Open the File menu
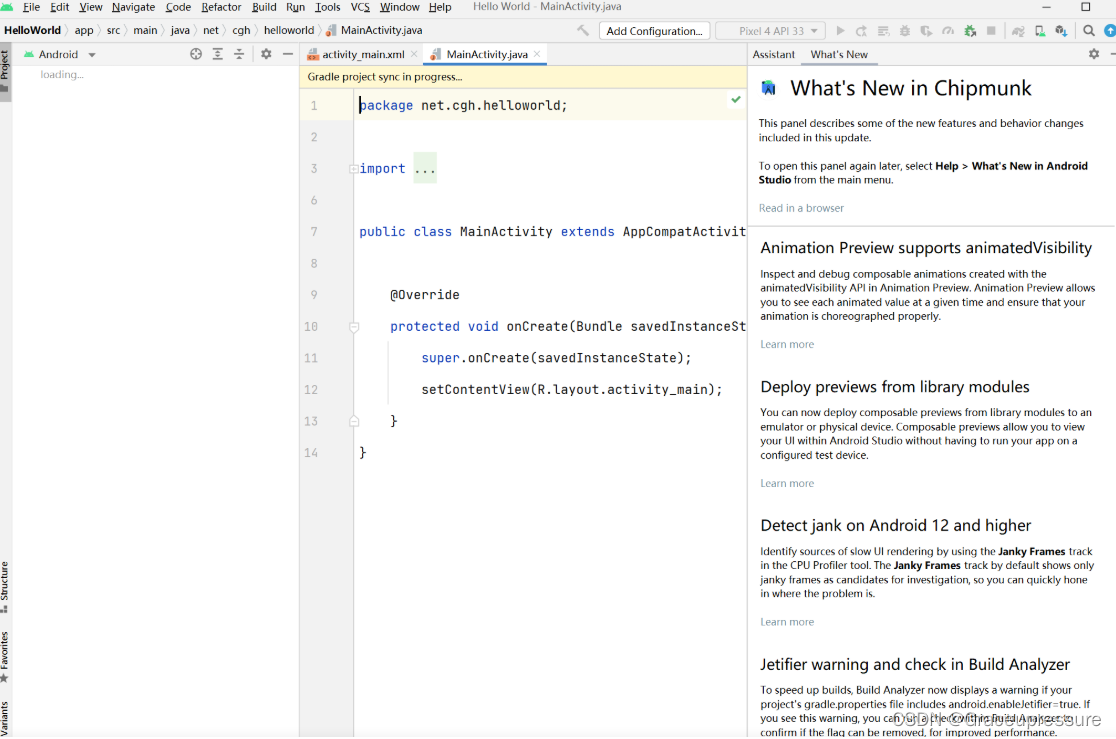 (31, 7)
